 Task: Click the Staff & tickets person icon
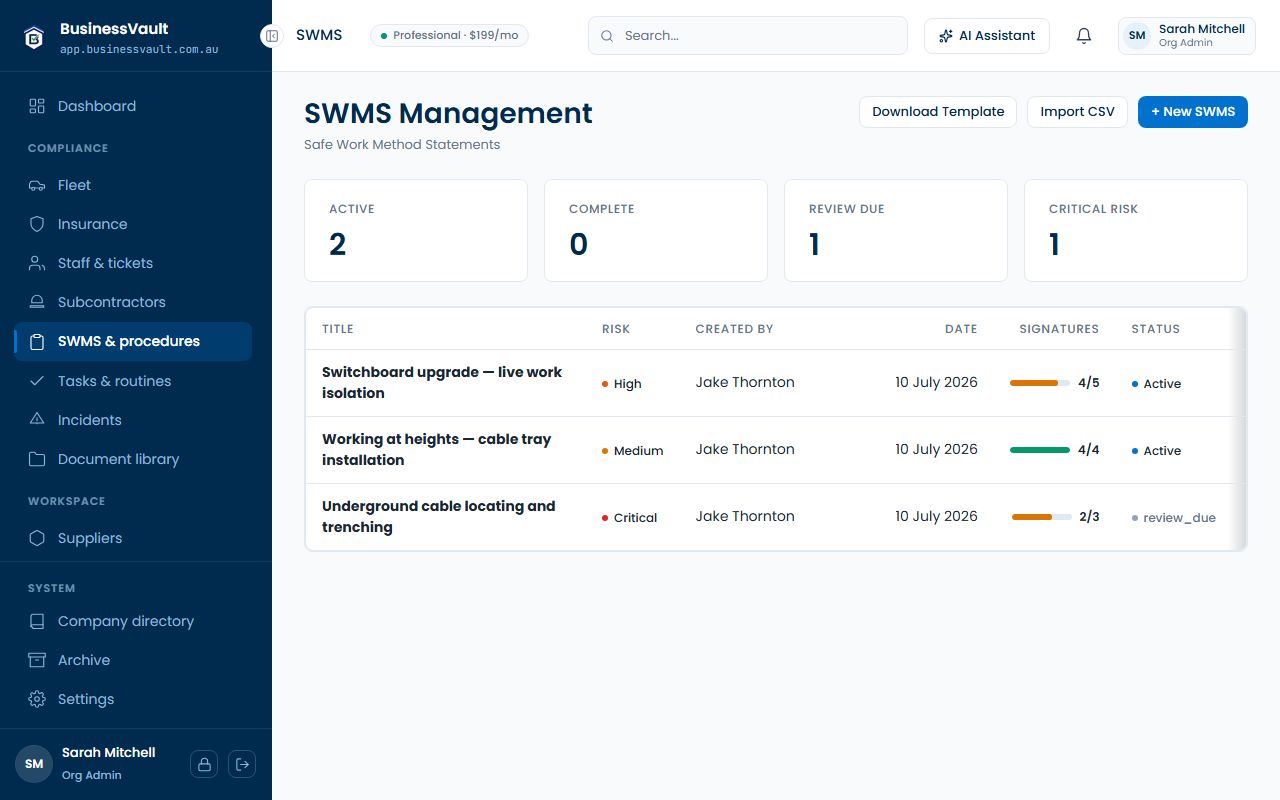(x=37, y=263)
